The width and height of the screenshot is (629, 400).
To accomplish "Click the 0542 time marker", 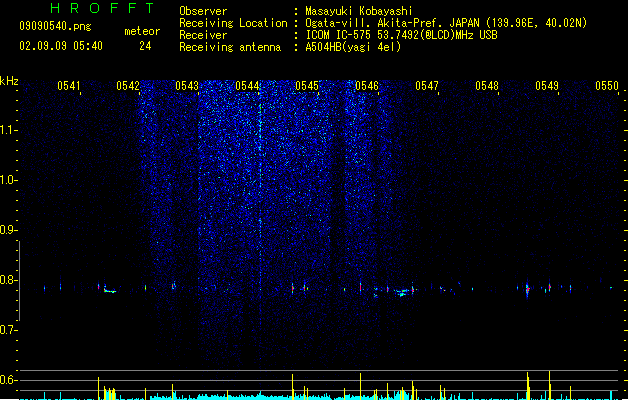I will pos(128,85).
